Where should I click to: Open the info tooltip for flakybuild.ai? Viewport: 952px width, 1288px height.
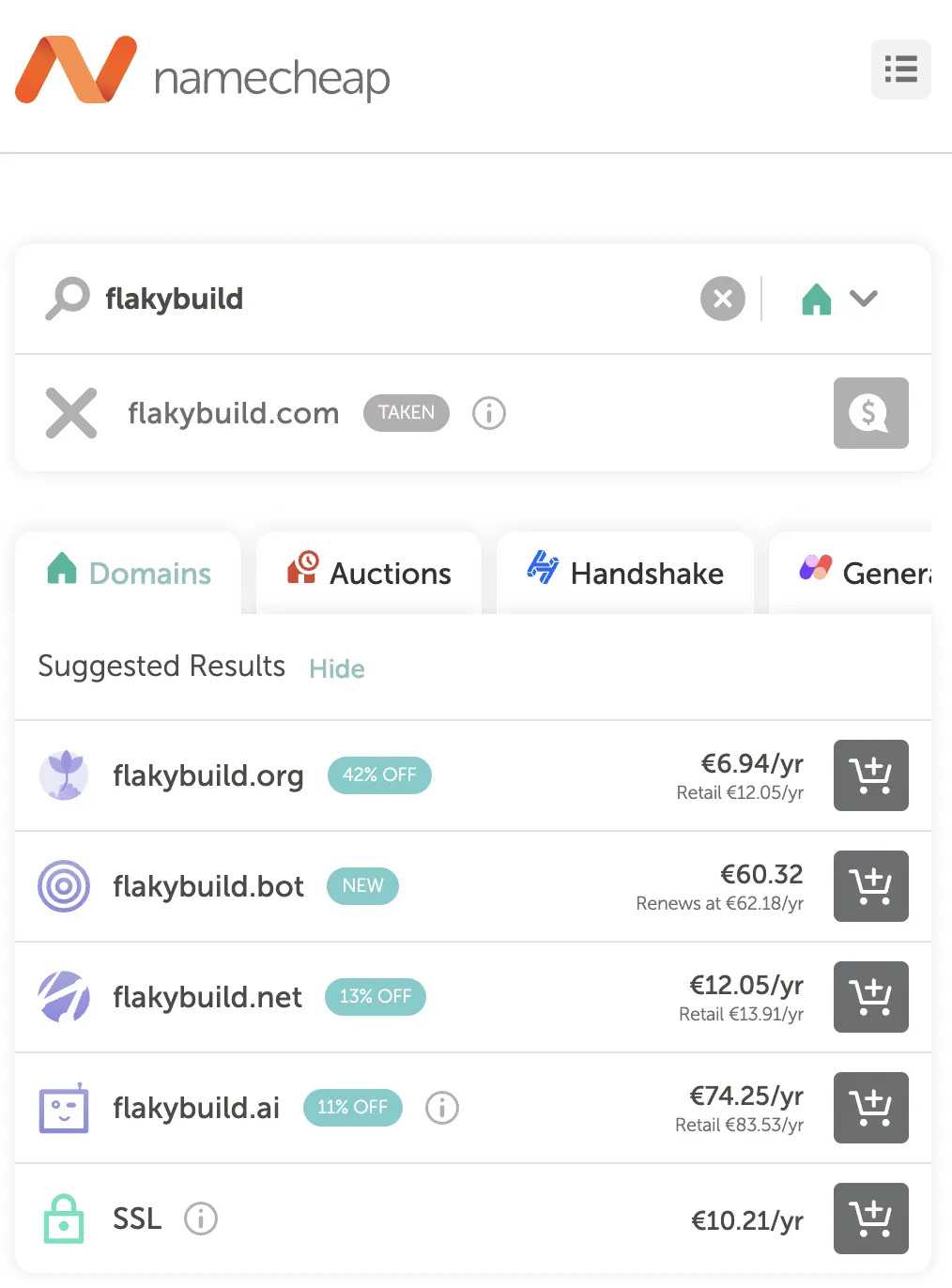(442, 1108)
